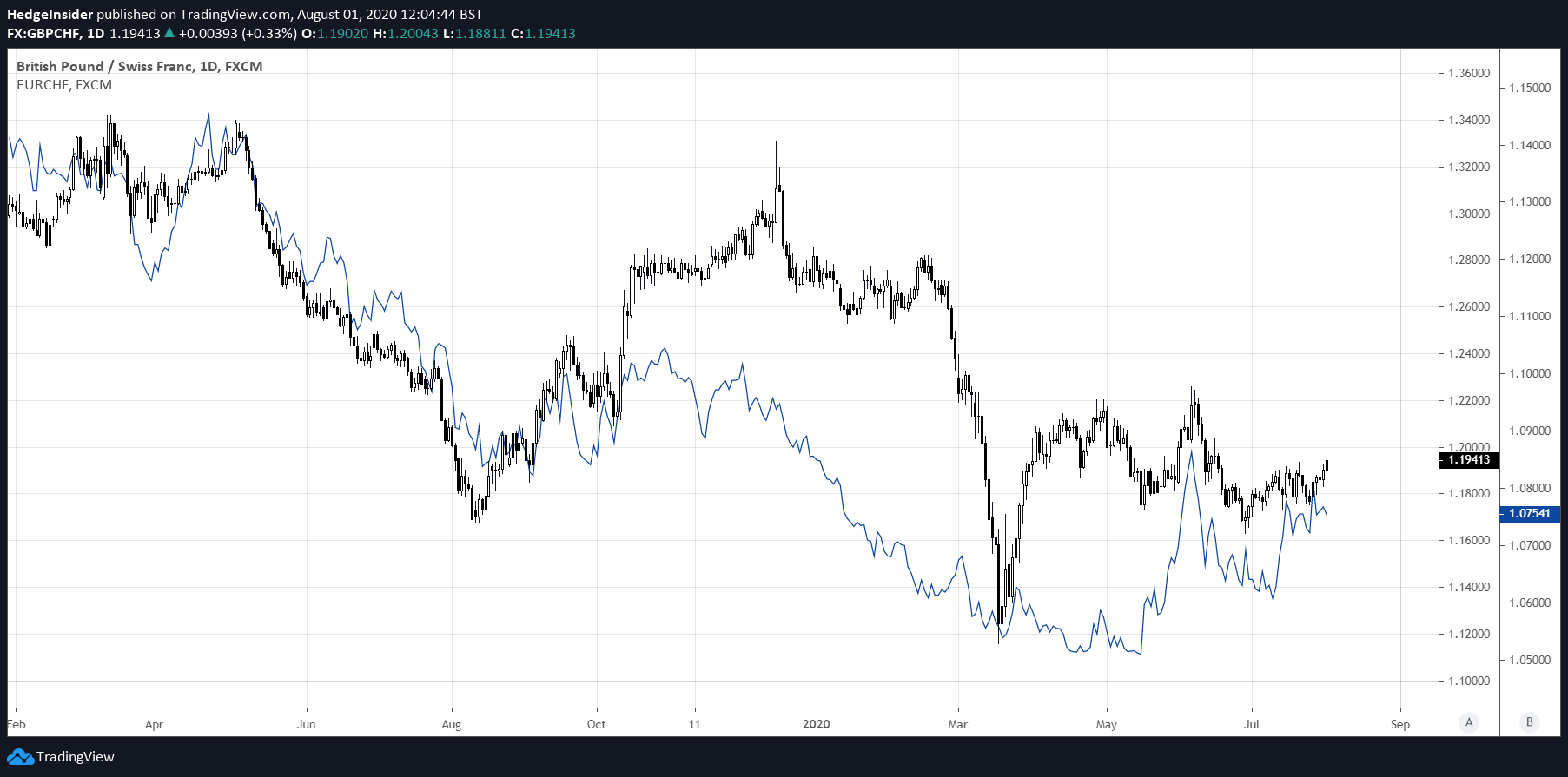Click the Feb time axis label
Image resolution: width=1568 pixels, height=777 pixels.
coord(17,724)
